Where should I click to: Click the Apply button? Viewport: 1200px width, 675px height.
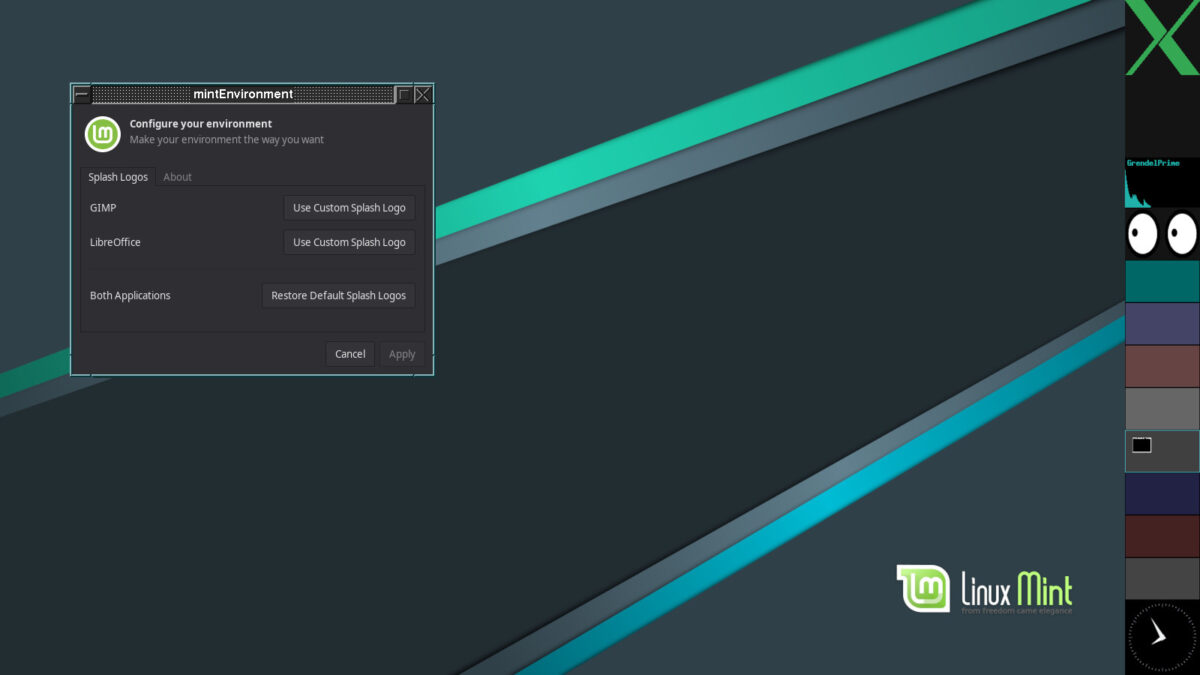click(x=402, y=353)
